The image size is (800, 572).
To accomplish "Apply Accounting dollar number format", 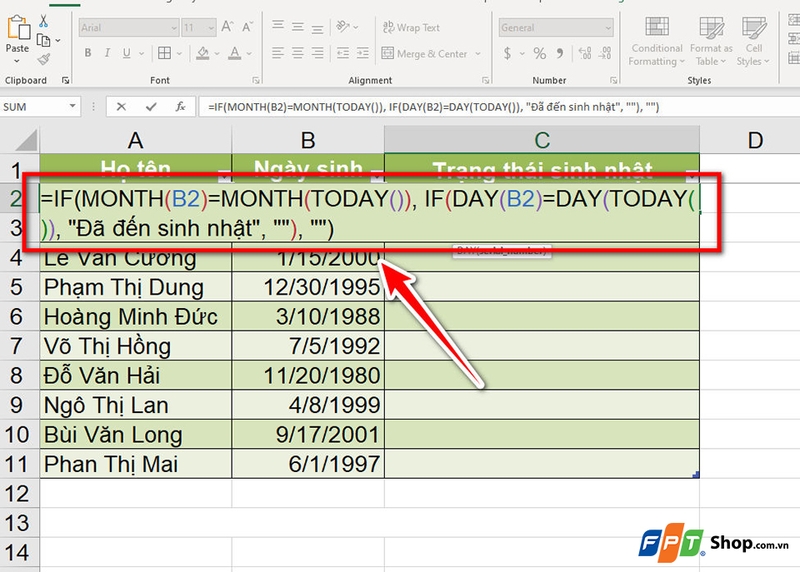I will click(507, 53).
